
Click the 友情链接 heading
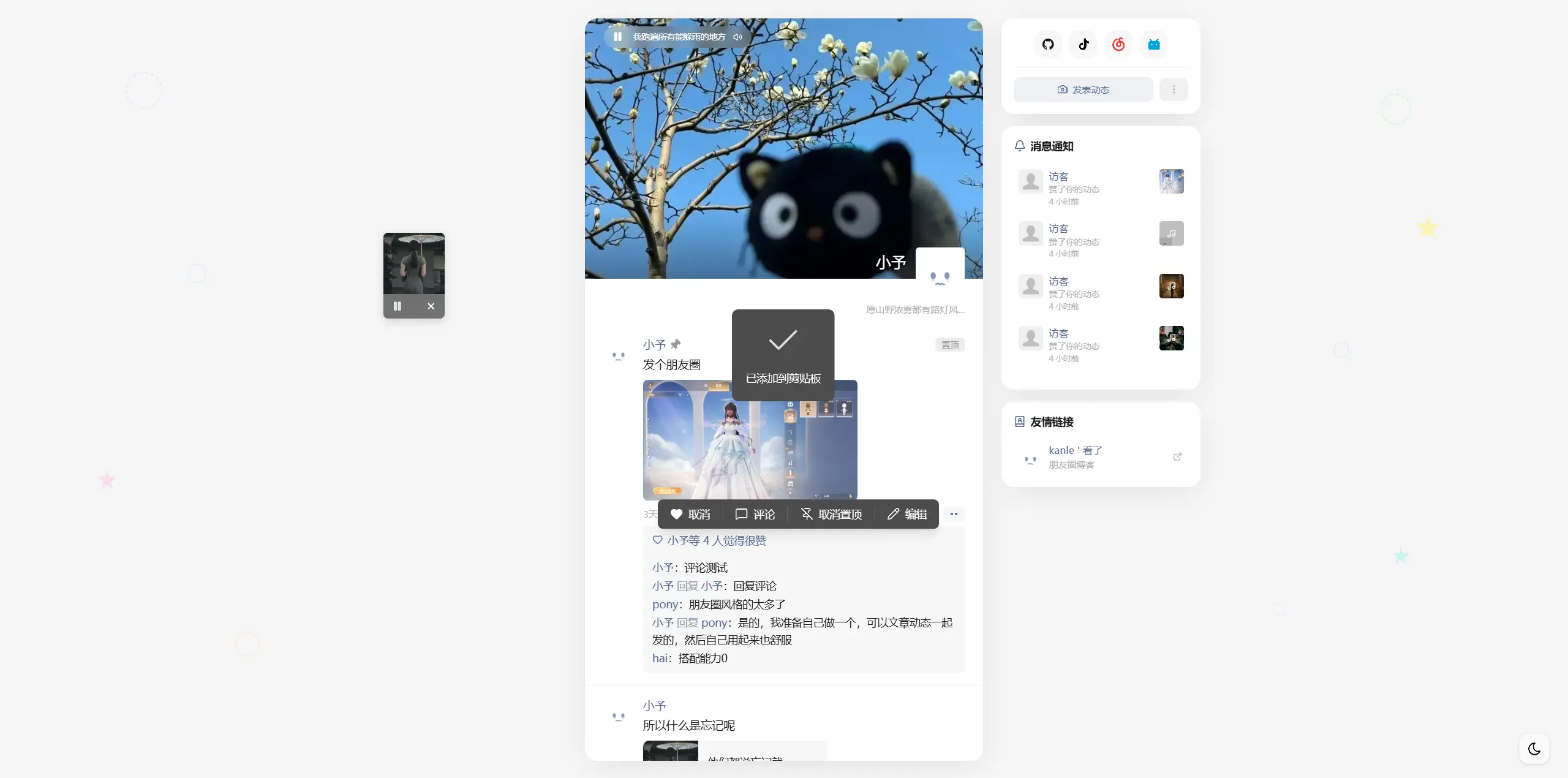click(x=1052, y=422)
